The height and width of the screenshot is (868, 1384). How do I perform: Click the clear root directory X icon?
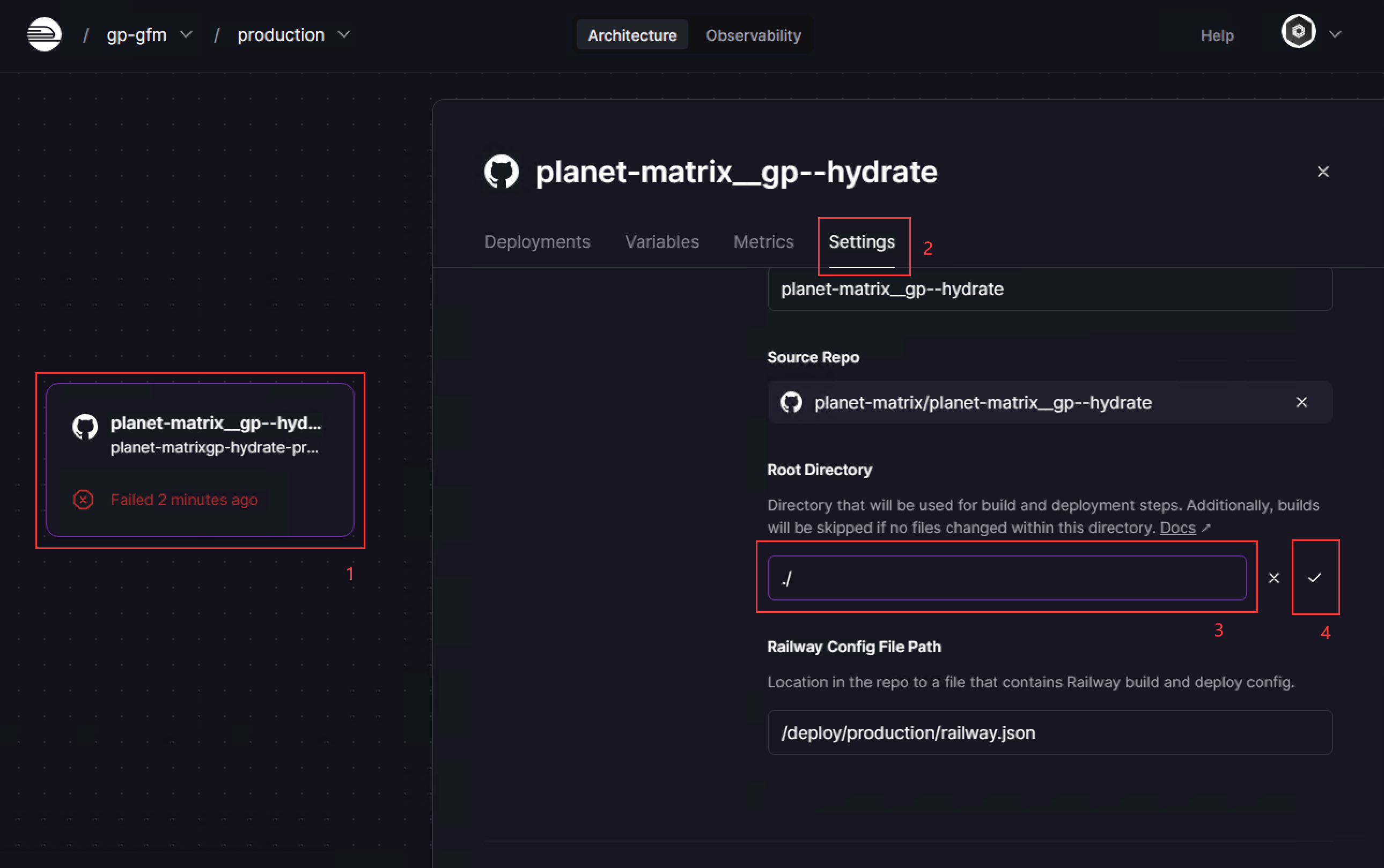(1274, 578)
